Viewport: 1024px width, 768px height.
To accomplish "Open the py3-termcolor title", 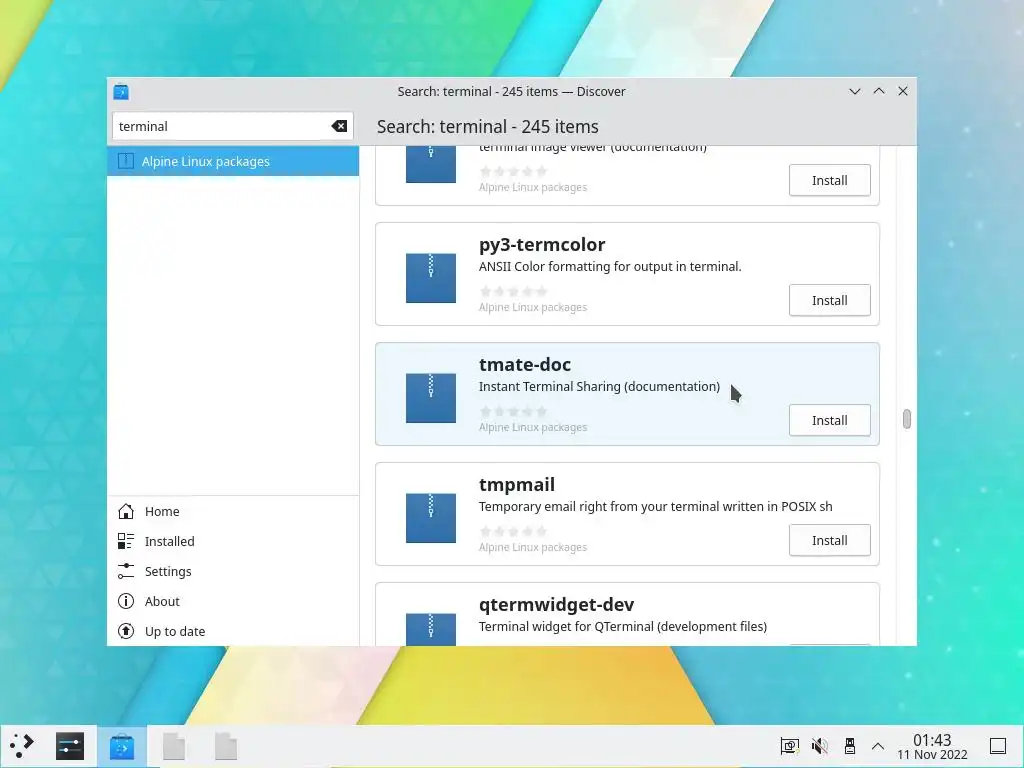I will [x=542, y=245].
